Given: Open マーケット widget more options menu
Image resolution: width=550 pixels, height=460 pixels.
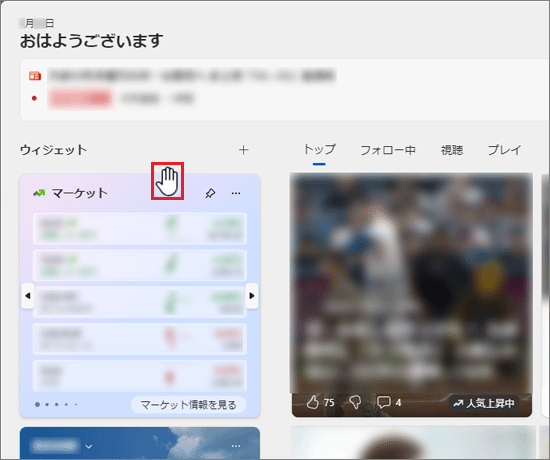Looking at the screenshot, I should (236, 193).
